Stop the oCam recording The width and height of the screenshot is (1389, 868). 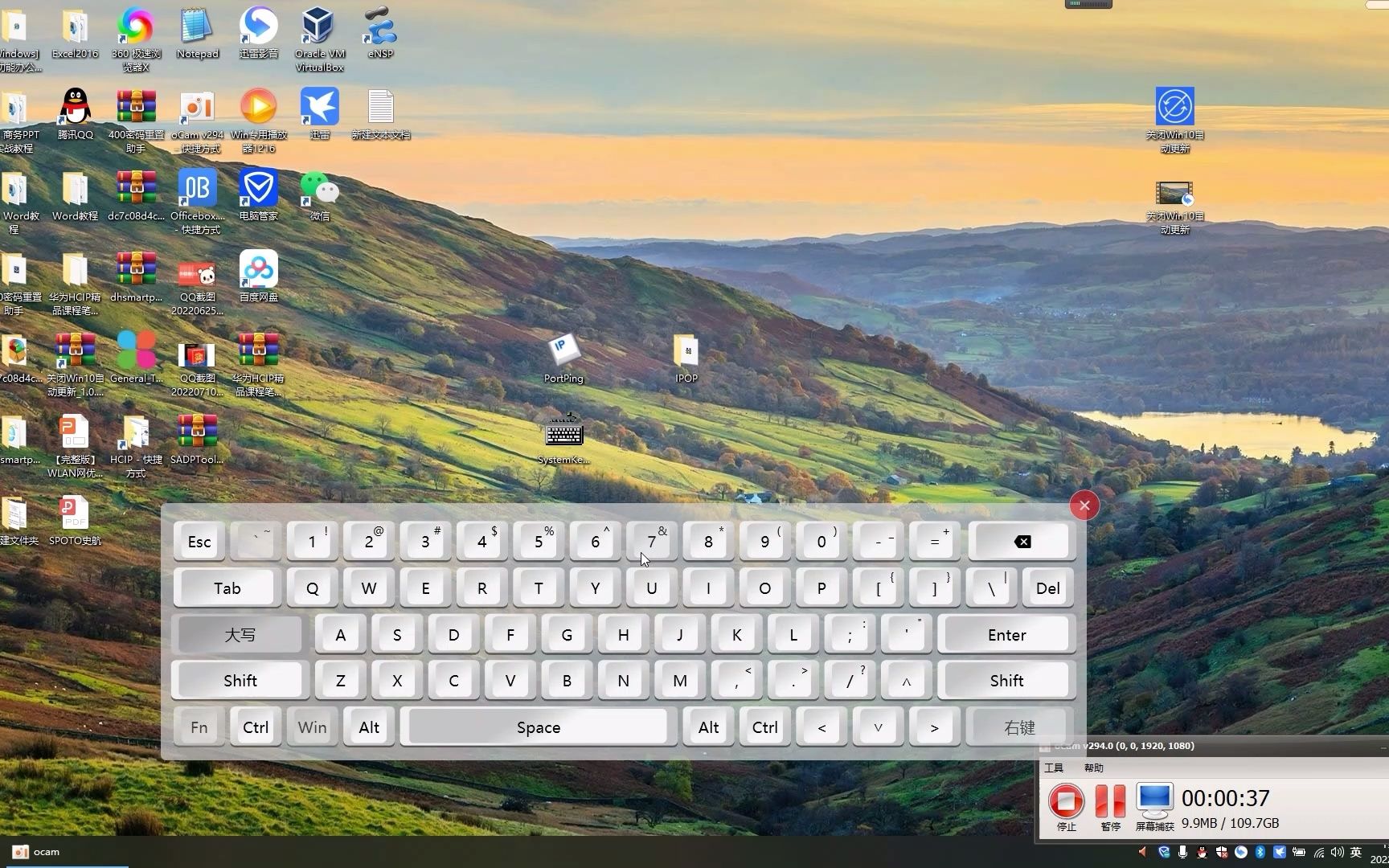1066,808
